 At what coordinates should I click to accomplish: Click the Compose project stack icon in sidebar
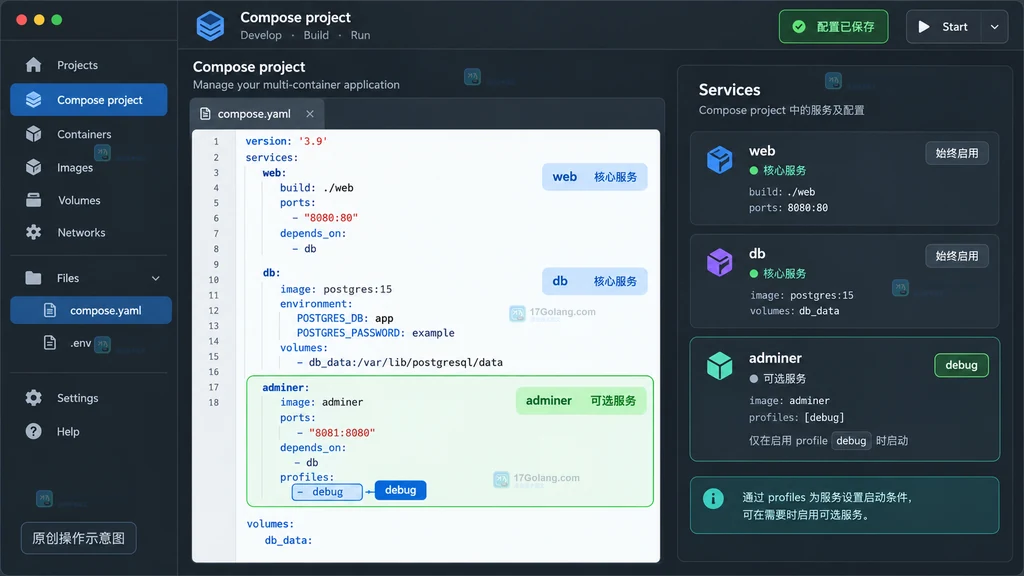(x=33, y=100)
